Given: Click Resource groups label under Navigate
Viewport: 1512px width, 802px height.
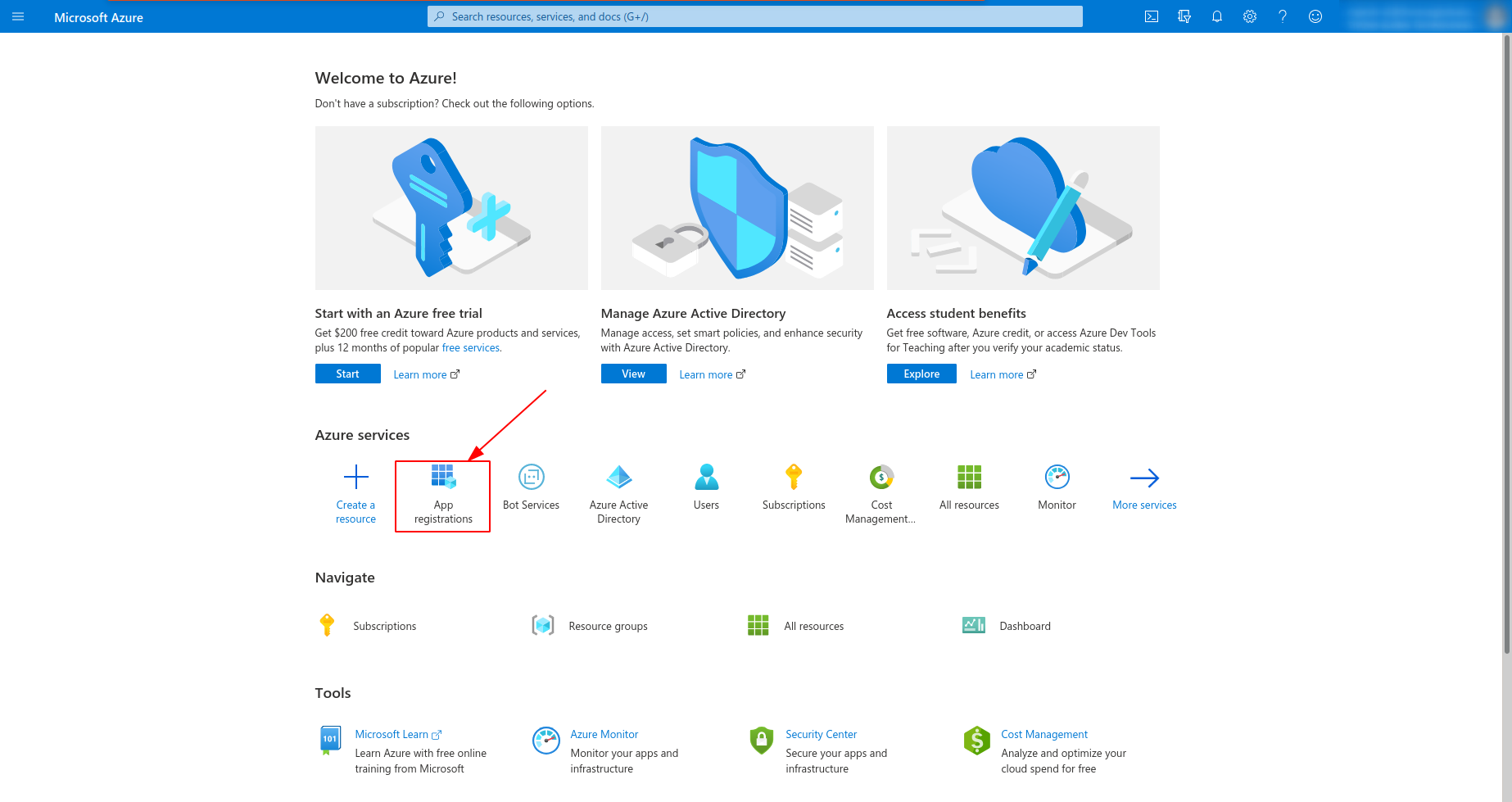Looking at the screenshot, I should tap(609, 626).
